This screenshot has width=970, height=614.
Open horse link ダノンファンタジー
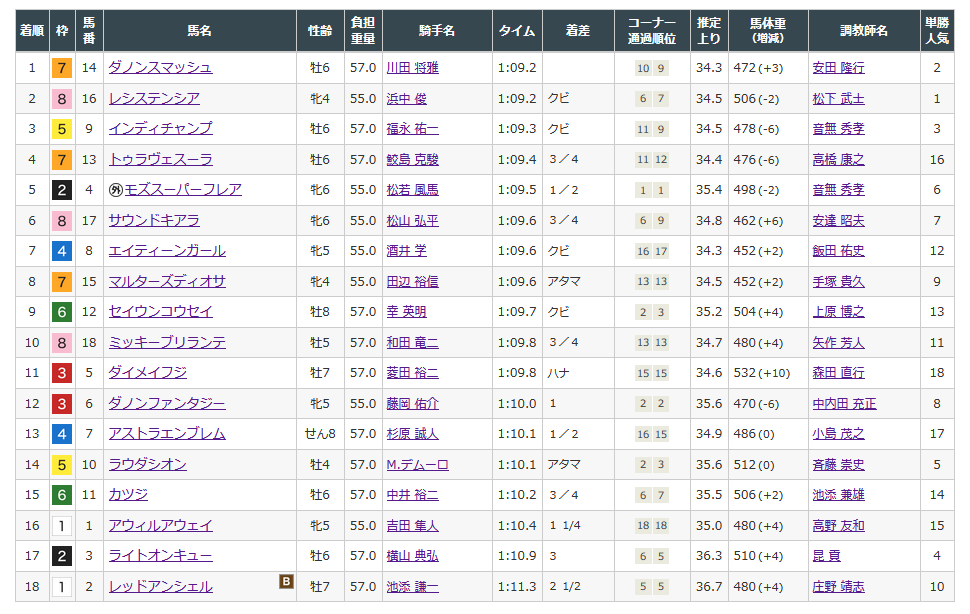coord(167,404)
